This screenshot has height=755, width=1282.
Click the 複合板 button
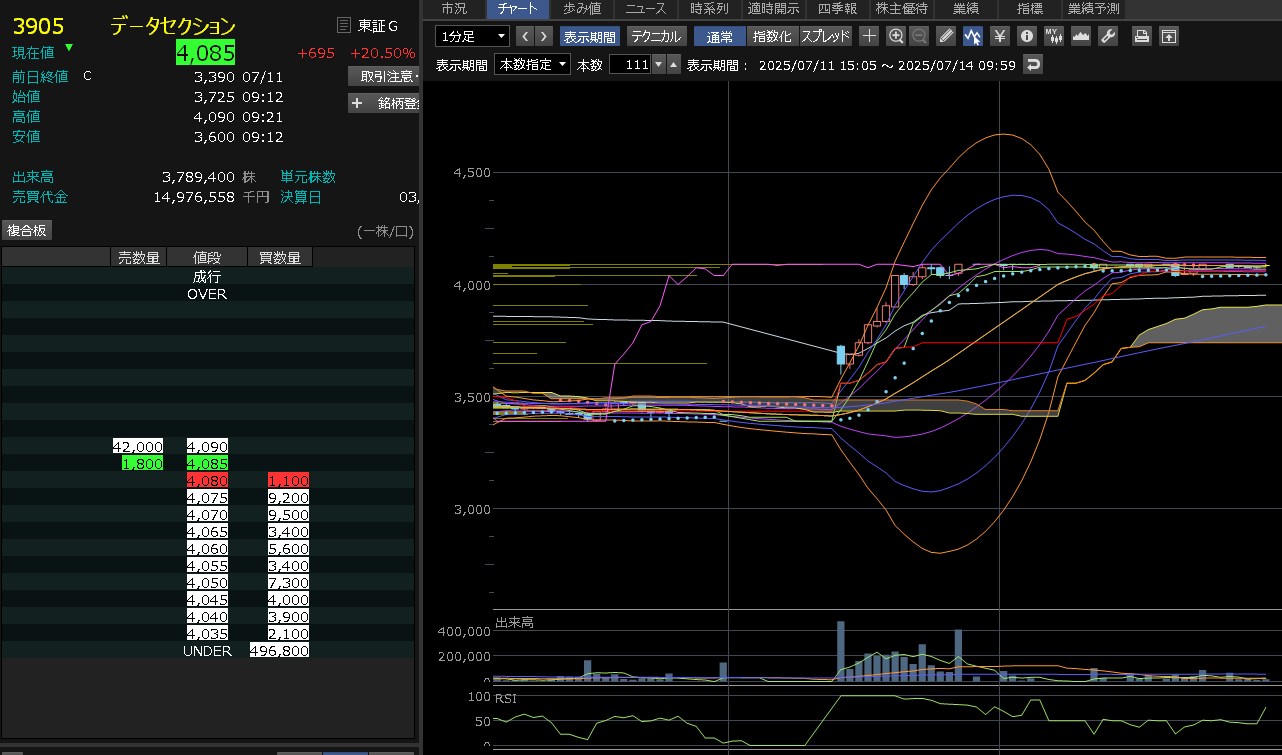click(x=28, y=230)
